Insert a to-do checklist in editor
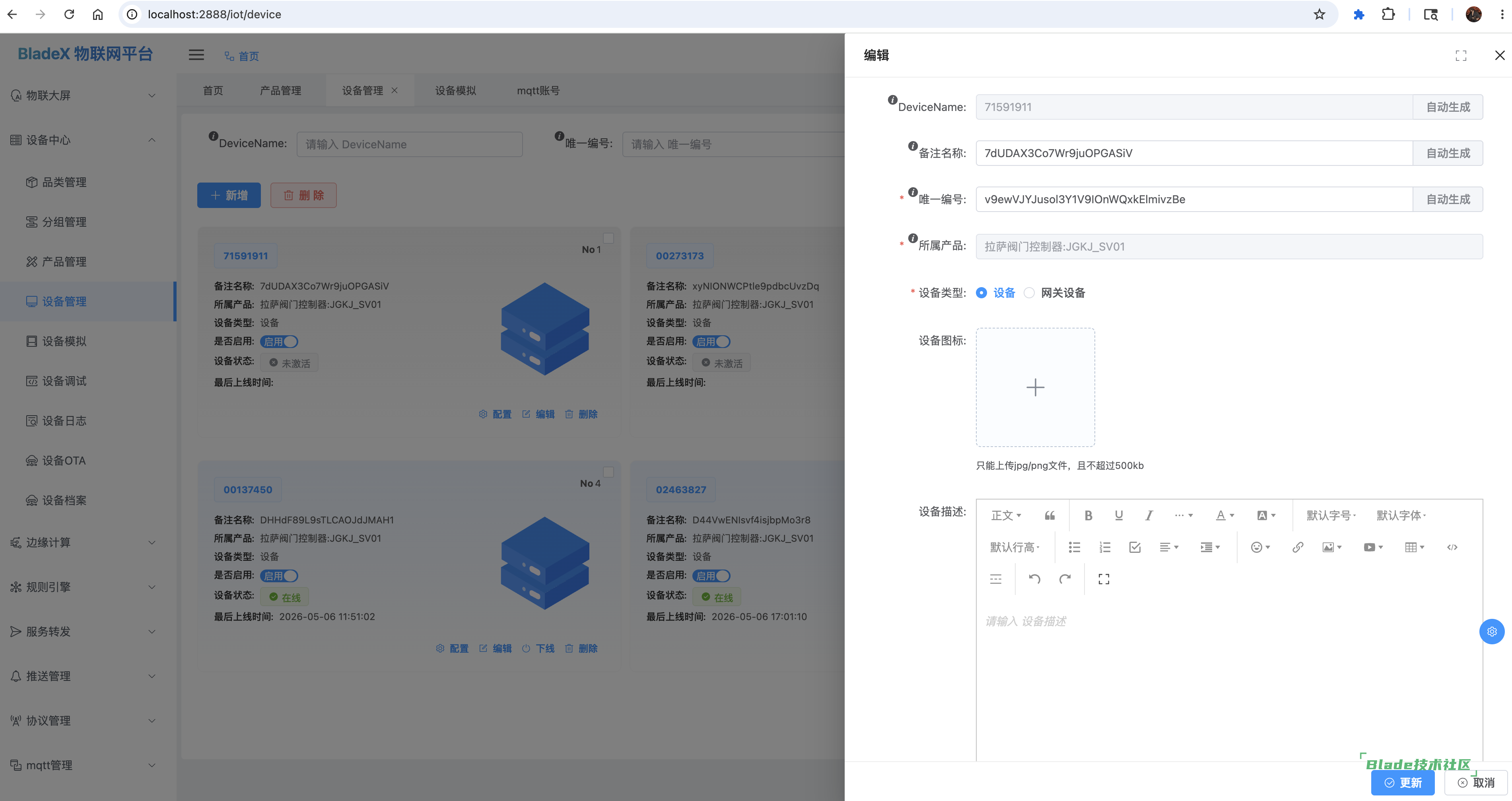The height and width of the screenshot is (801, 1512). (x=1135, y=547)
